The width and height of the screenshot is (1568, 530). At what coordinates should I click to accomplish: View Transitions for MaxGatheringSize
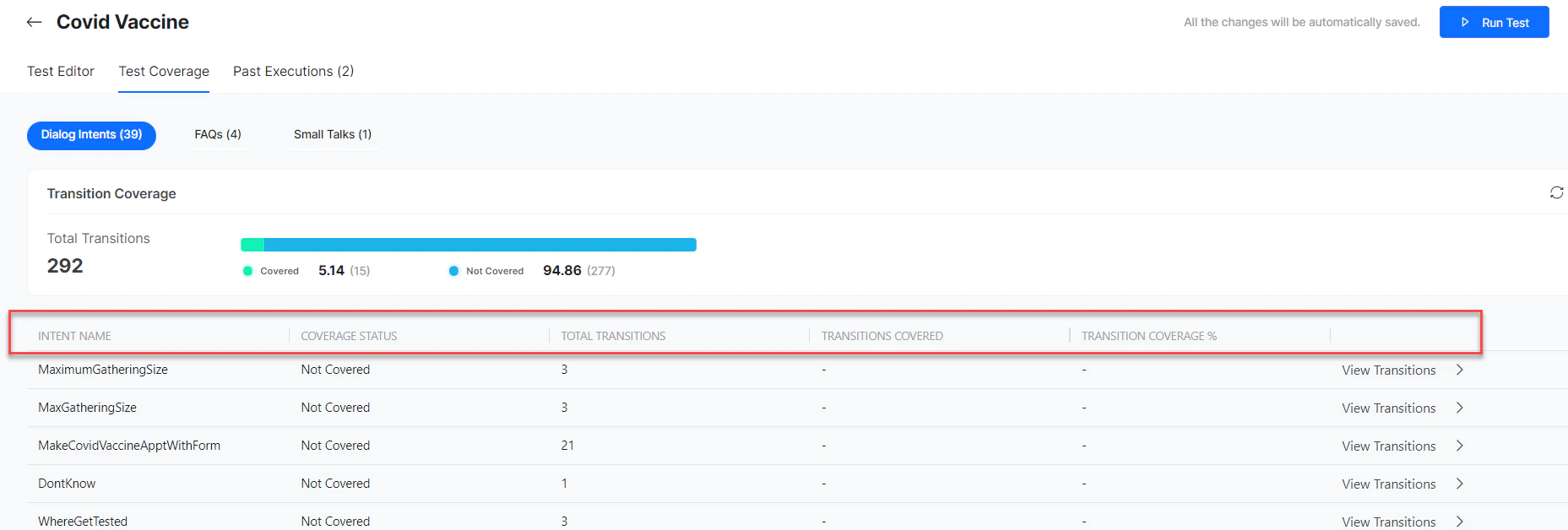(x=1388, y=408)
